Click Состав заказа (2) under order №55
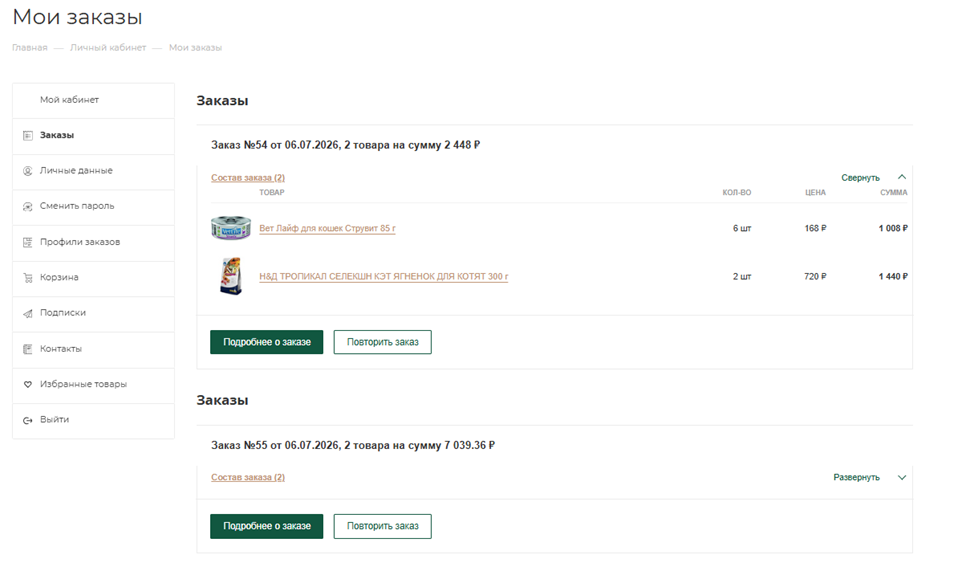 248,478
